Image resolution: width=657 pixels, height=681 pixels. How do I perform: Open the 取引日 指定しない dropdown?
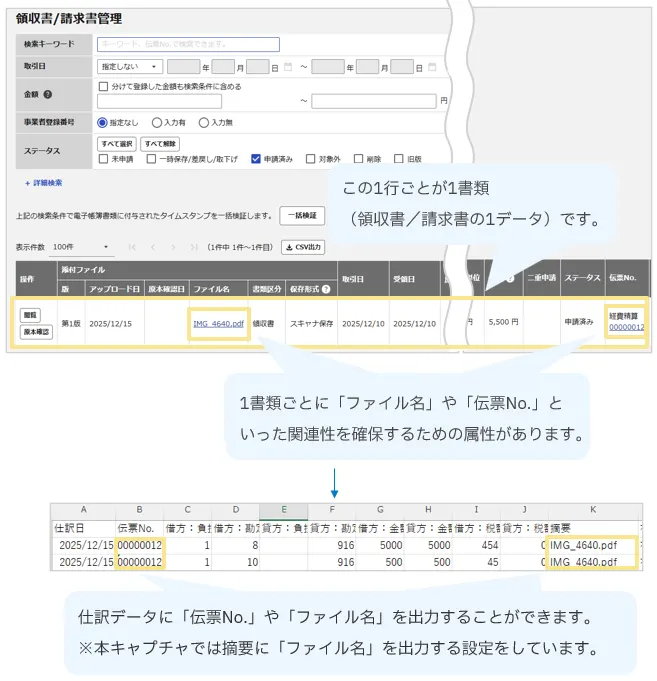(130, 67)
